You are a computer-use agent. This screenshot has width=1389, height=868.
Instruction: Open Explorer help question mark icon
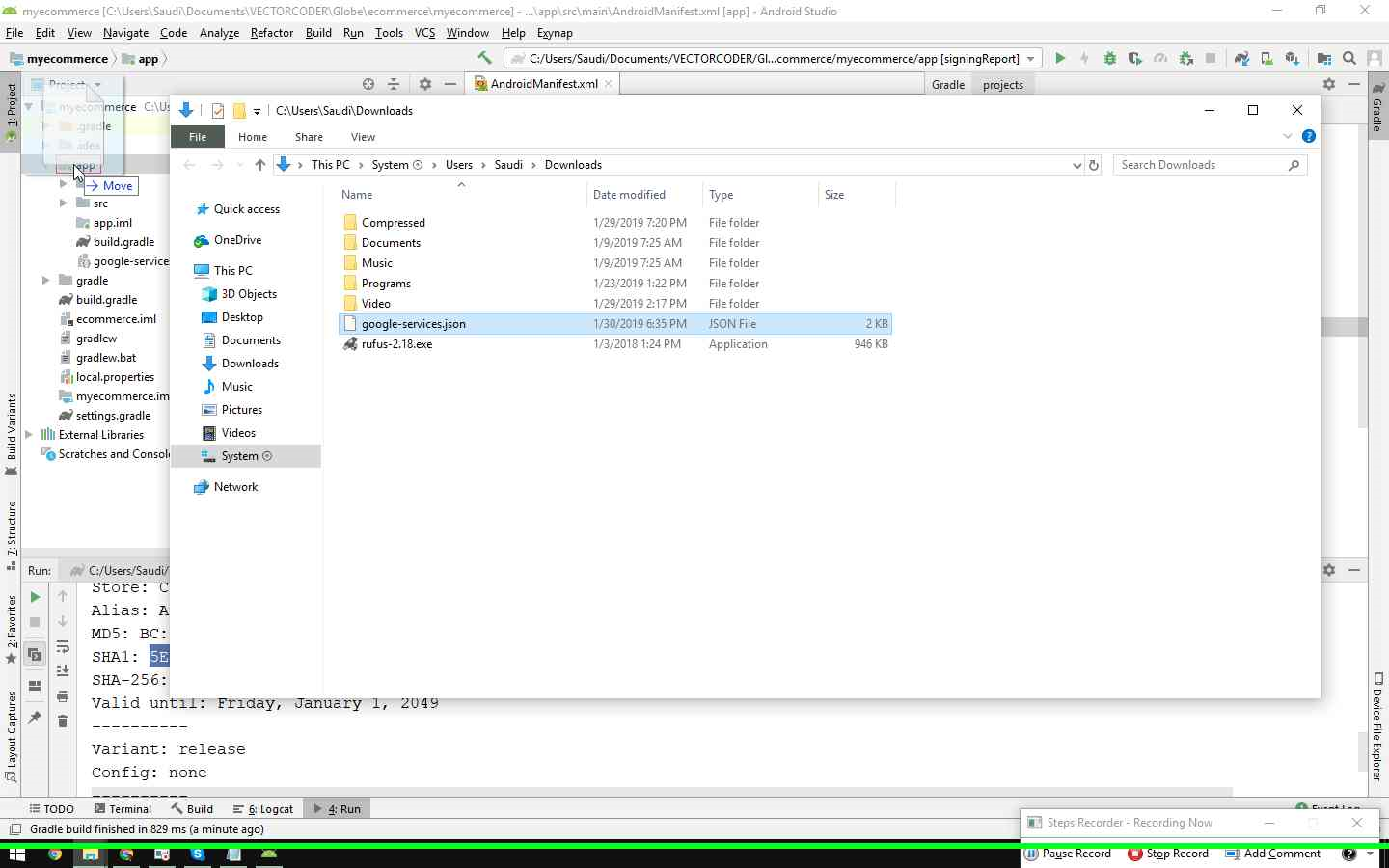pos(1309,136)
